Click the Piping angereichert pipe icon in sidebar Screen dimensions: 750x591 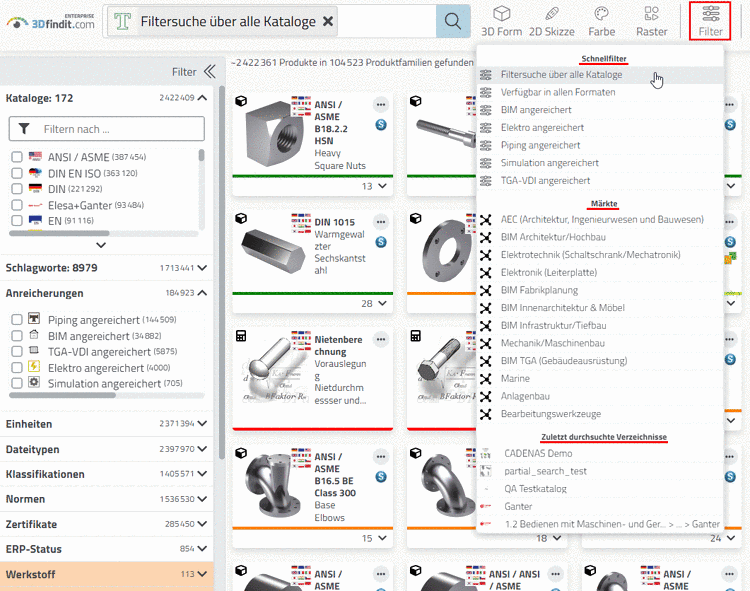(34, 318)
